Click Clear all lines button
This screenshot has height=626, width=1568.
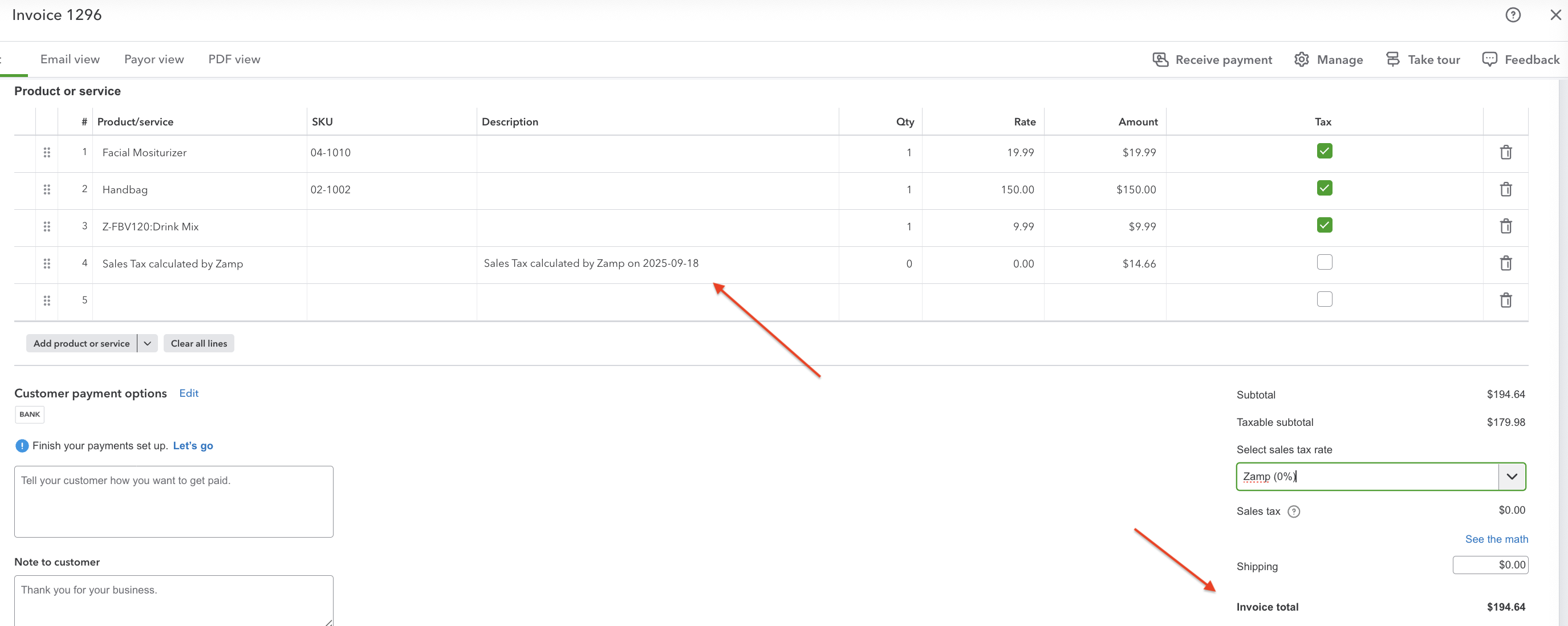[198, 344]
